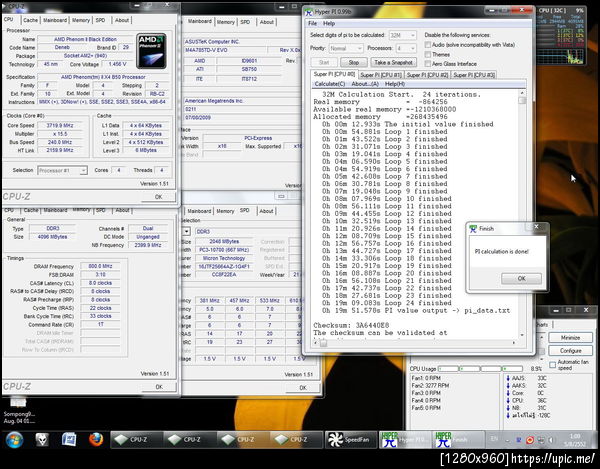
Task: Toggle the Themes service checkbox
Action: [x=427, y=54]
